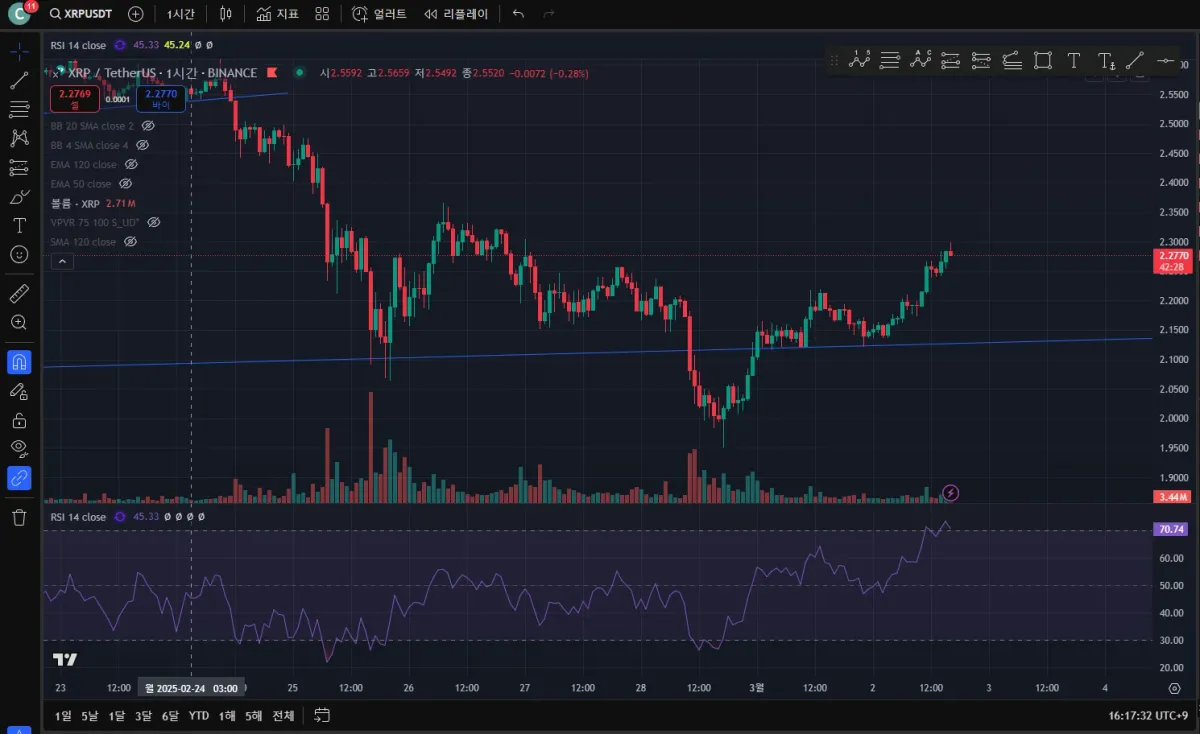The height and width of the screenshot is (734, 1200).
Task: Select XRP / TetherUS chart title legend
Action: tap(162, 73)
